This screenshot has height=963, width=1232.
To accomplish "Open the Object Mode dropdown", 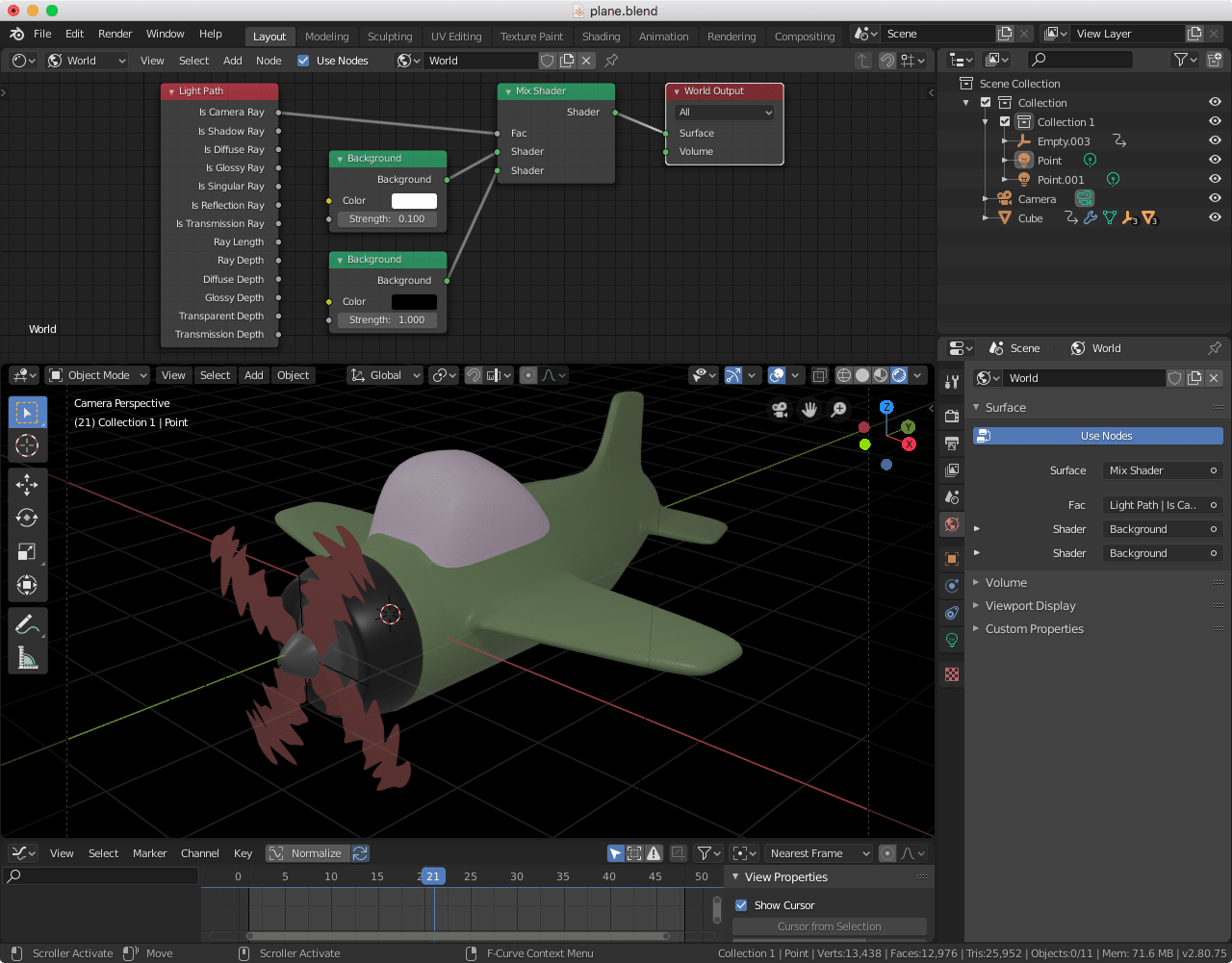I will (98, 375).
